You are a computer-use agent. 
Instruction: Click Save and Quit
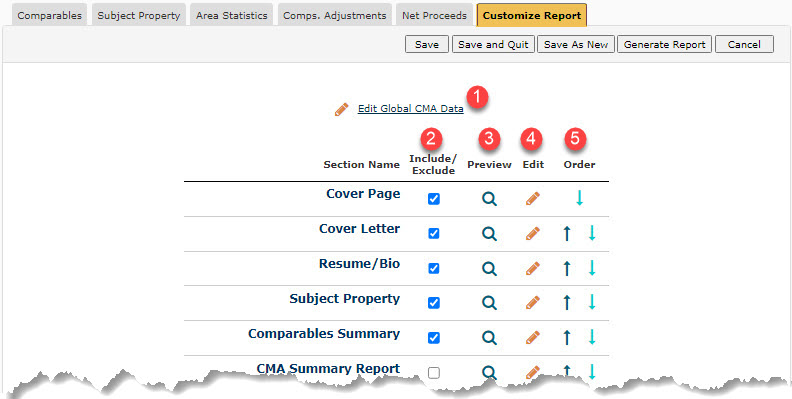[x=493, y=44]
